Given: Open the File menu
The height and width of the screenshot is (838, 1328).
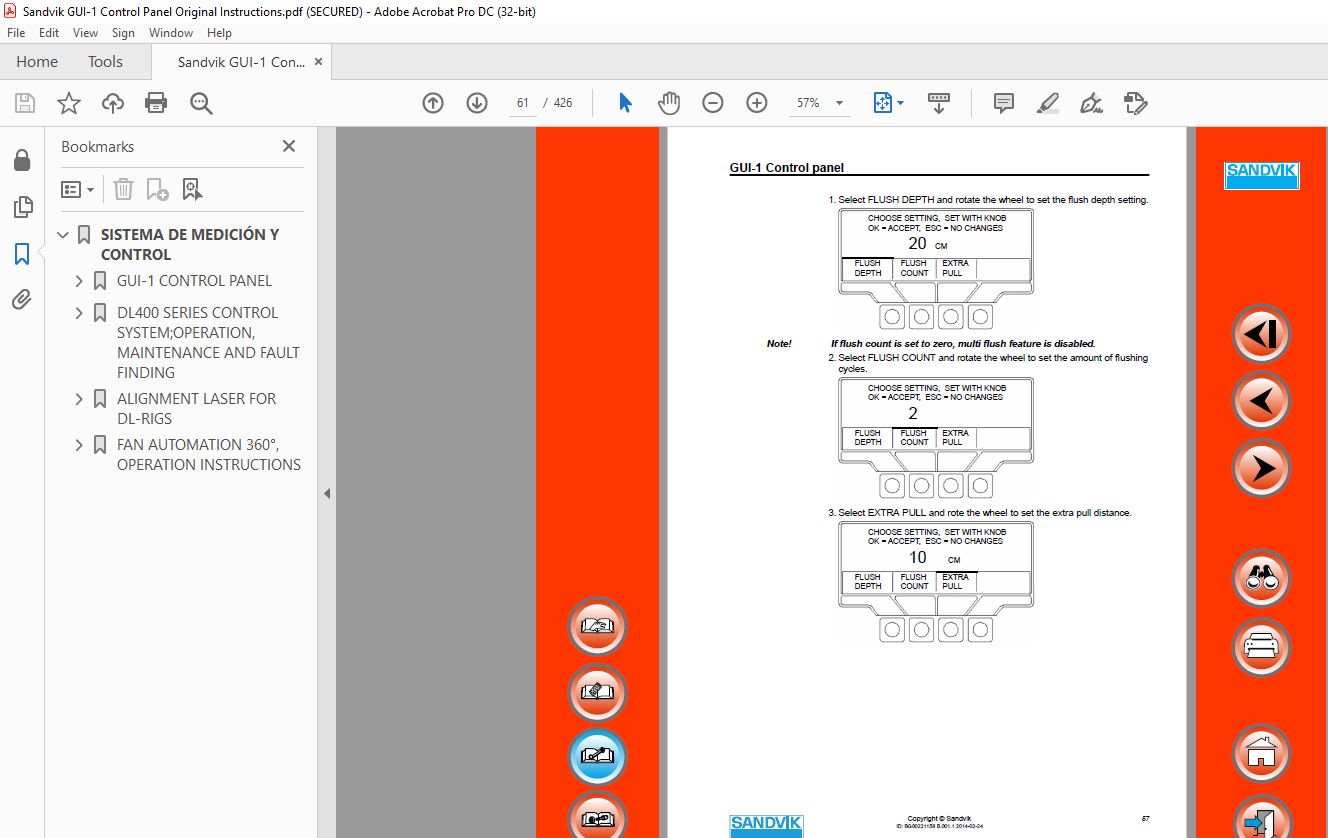Looking at the screenshot, I should [16, 33].
